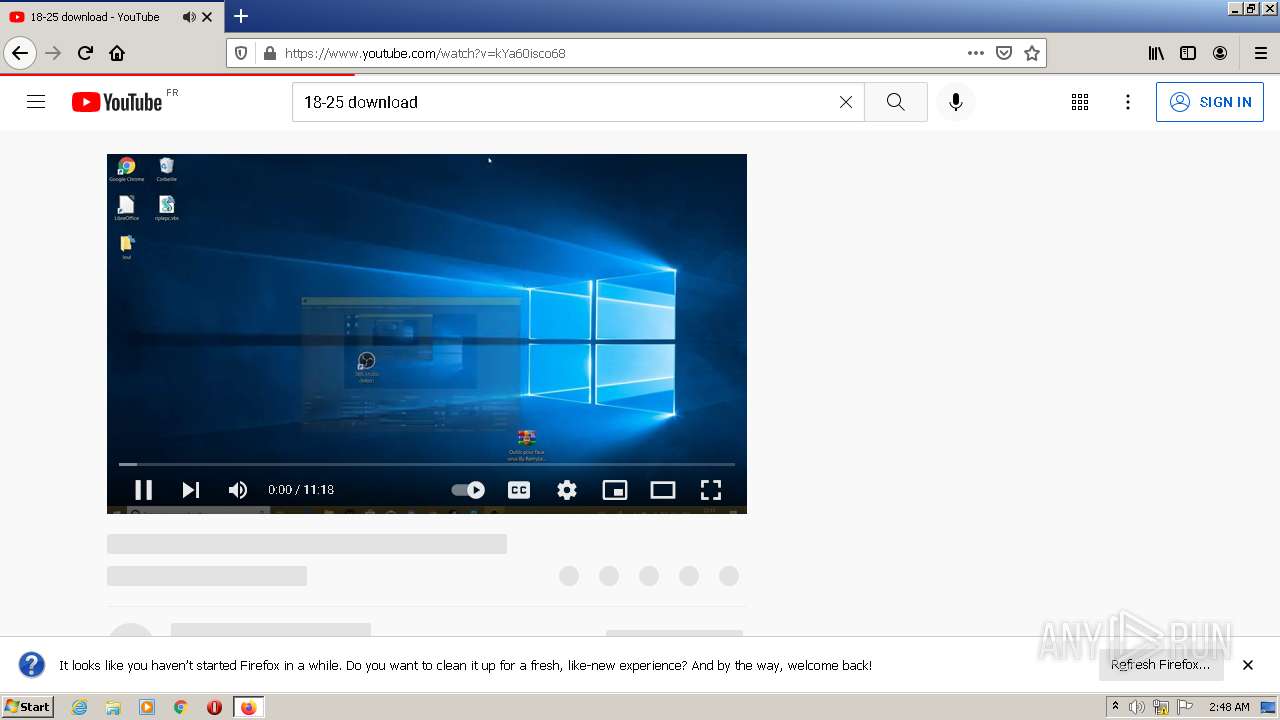Viewport: 1280px width, 720px height.
Task: Open page actions three-dot menu
Action: [976, 53]
